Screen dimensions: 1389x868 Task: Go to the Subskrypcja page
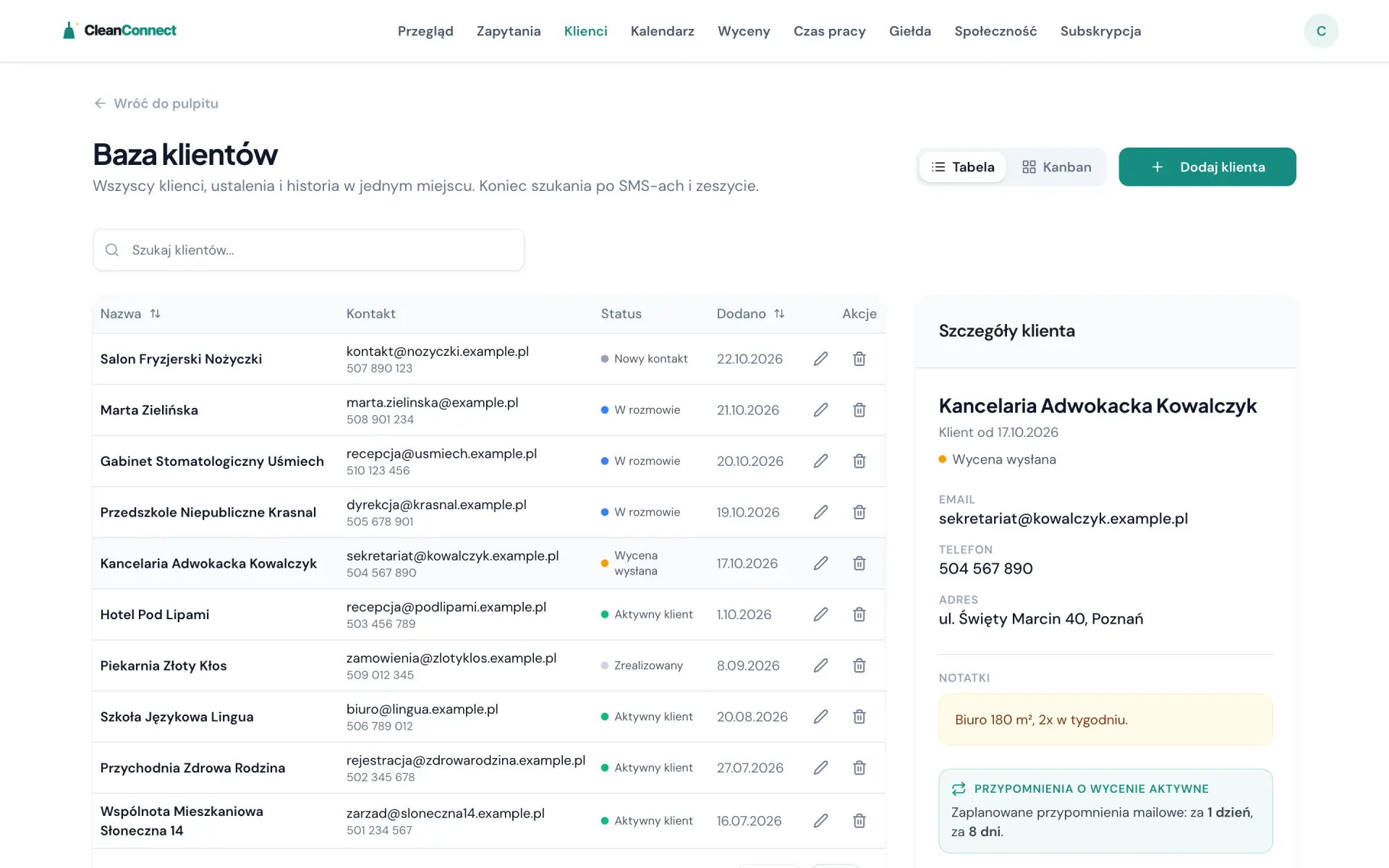tap(1100, 31)
